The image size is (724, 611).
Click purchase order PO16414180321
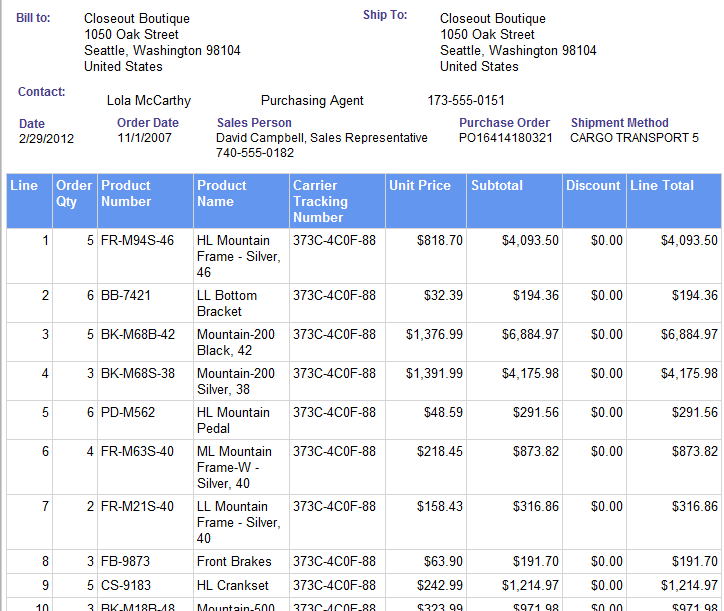click(x=506, y=138)
